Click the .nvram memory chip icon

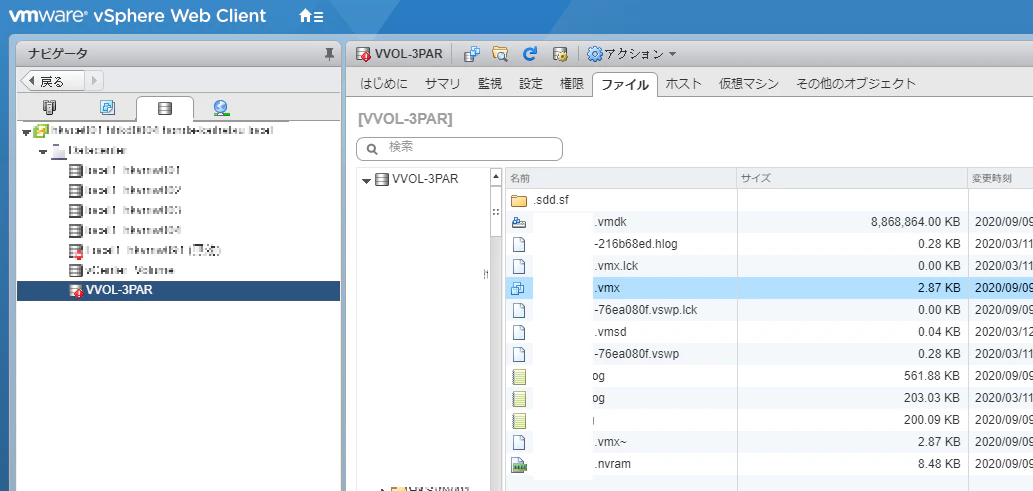pos(519,464)
